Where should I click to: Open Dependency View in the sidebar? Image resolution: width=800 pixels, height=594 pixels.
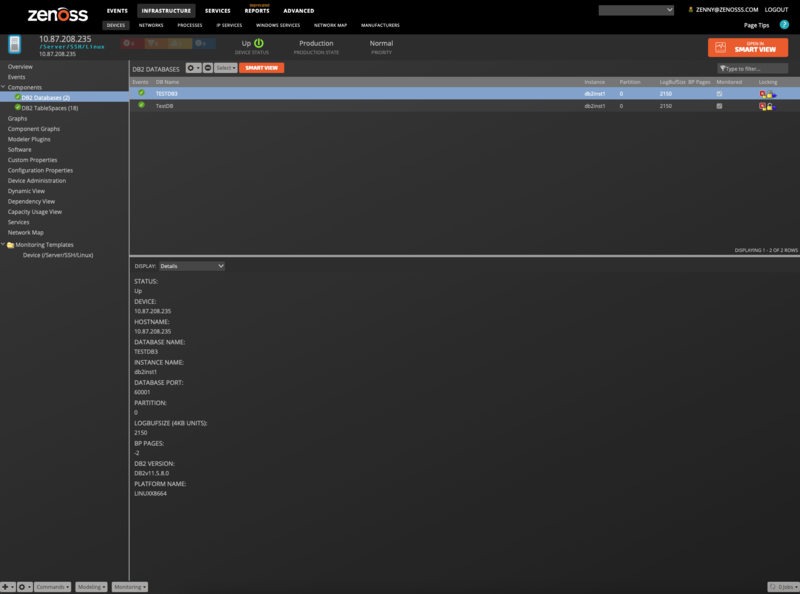(31, 202)
